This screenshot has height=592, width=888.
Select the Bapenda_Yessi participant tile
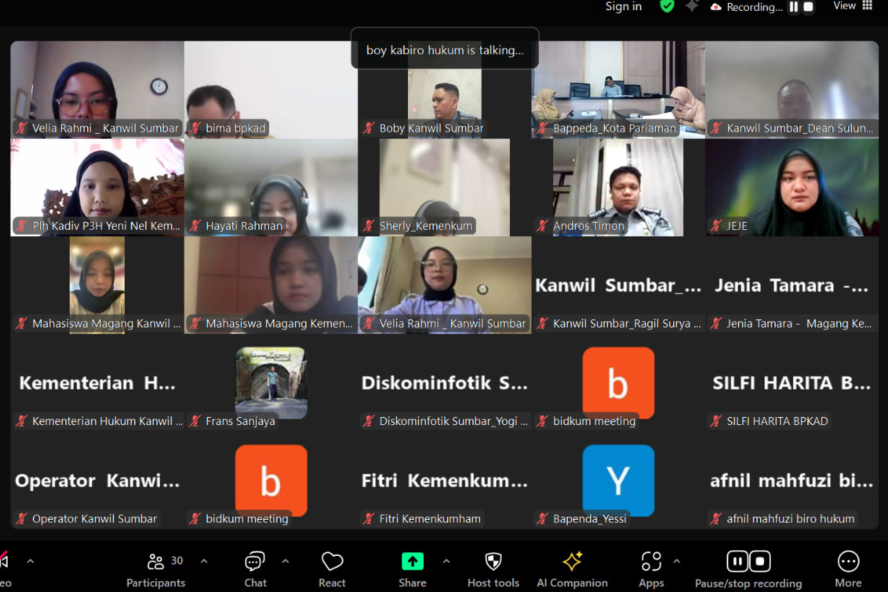618,481
